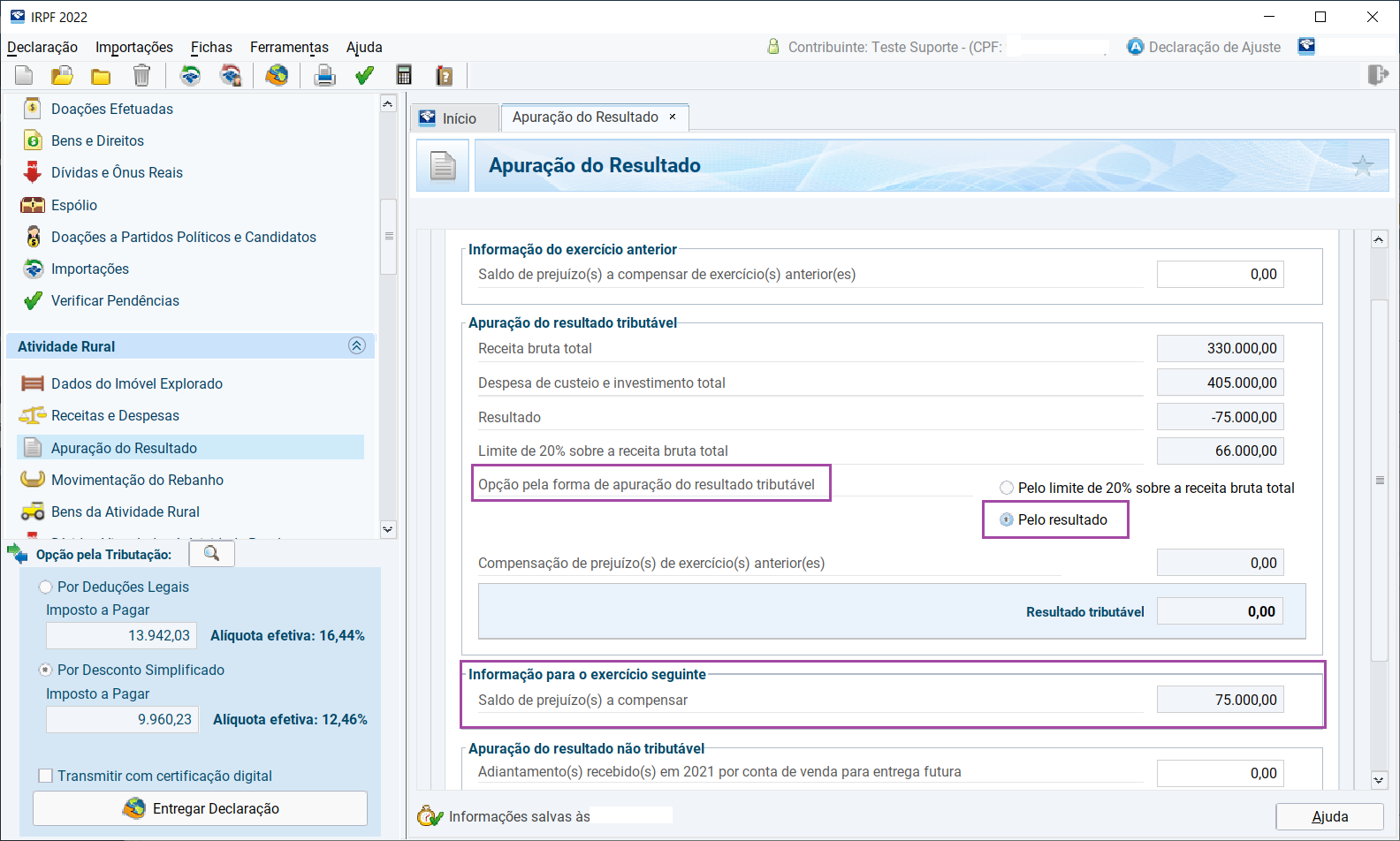Viewport: 1400px width, 841px height.
Task: Choose Por Deduções Legais taxation option
Action: pyautogui.click(x=45, y=587)
